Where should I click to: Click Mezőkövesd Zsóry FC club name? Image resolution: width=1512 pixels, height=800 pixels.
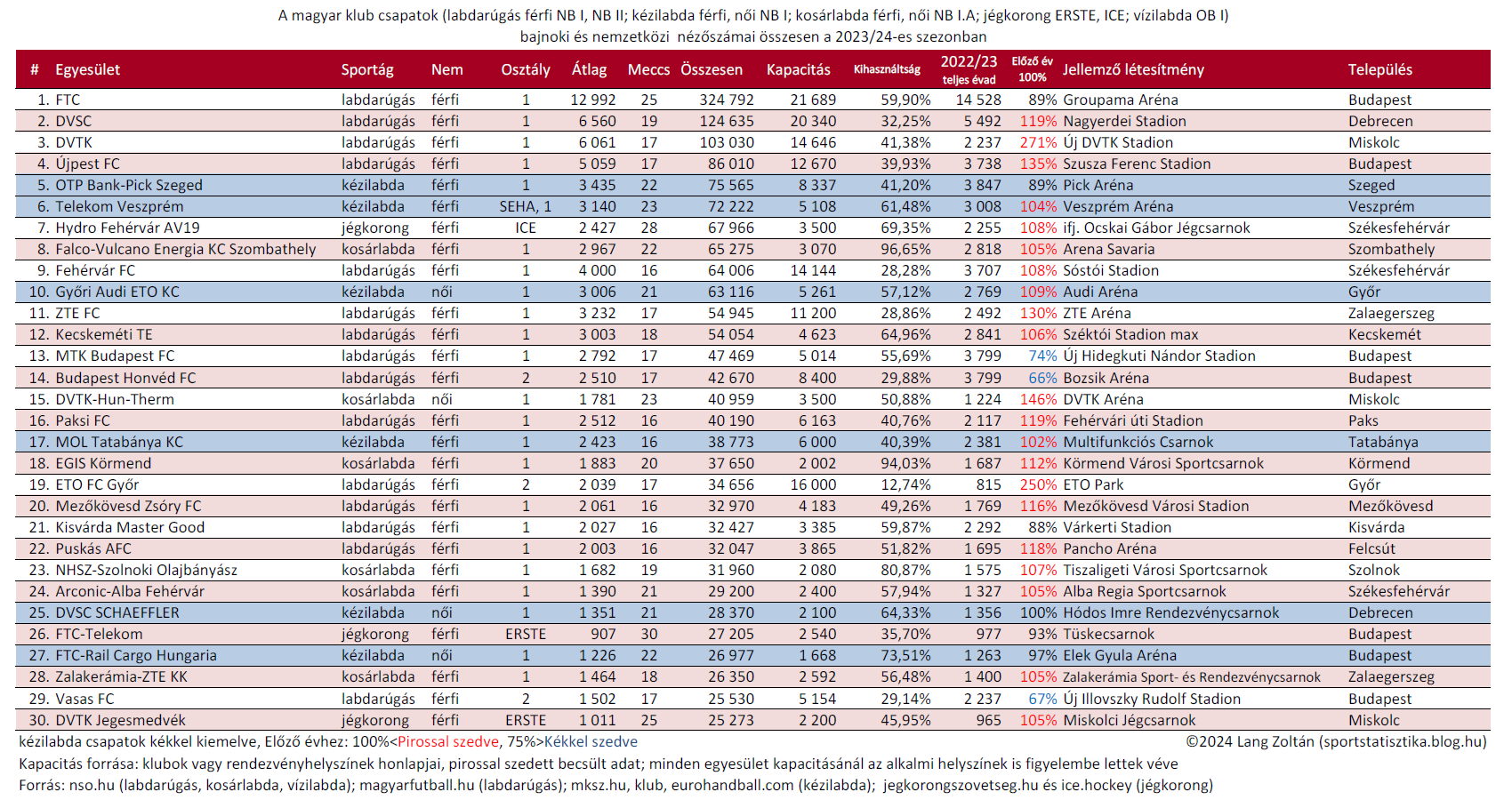tap(128, 506)
